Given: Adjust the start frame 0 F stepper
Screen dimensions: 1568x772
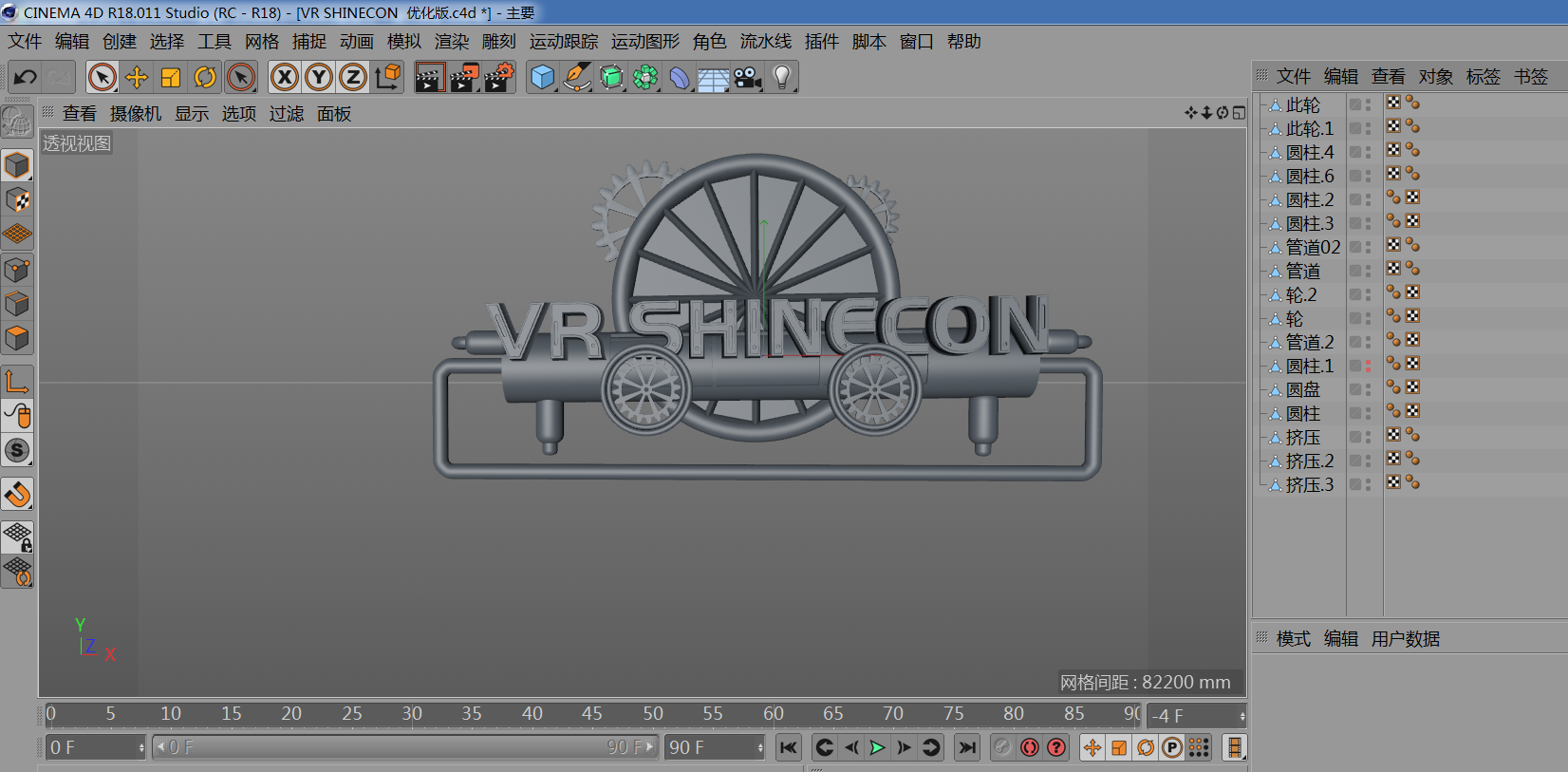Looking at the screenshot, I should (141, 747).
